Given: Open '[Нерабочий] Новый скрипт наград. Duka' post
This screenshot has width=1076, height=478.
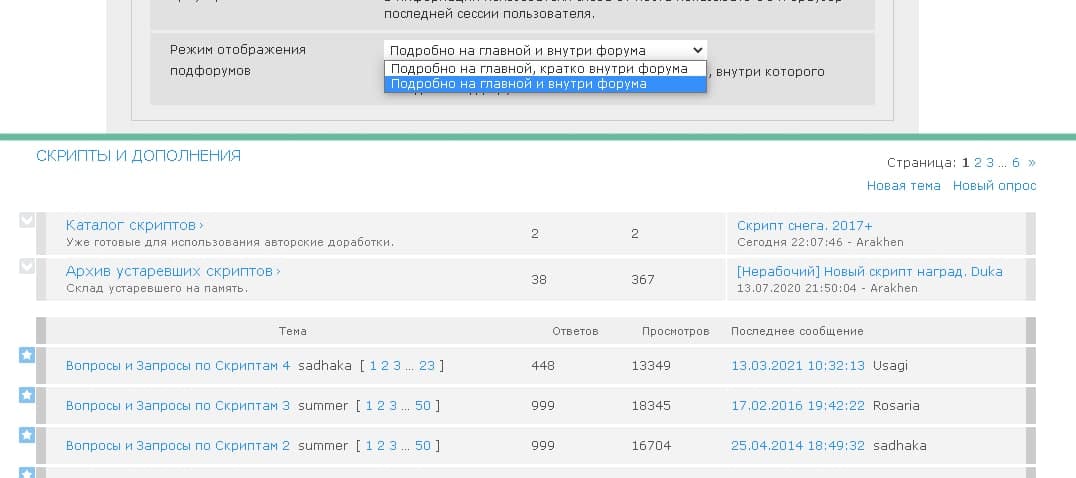Looking at the screenshot, I should pos(869,271).
